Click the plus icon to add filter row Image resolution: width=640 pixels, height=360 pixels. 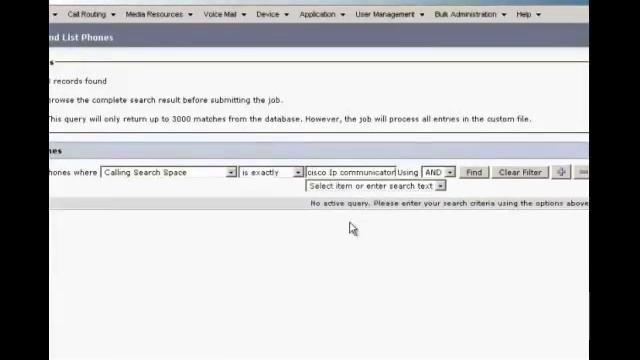[x=561, y=173]
